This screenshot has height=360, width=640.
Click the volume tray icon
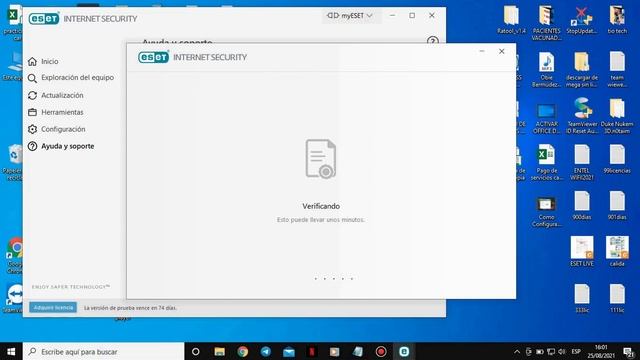coord(562,351)
